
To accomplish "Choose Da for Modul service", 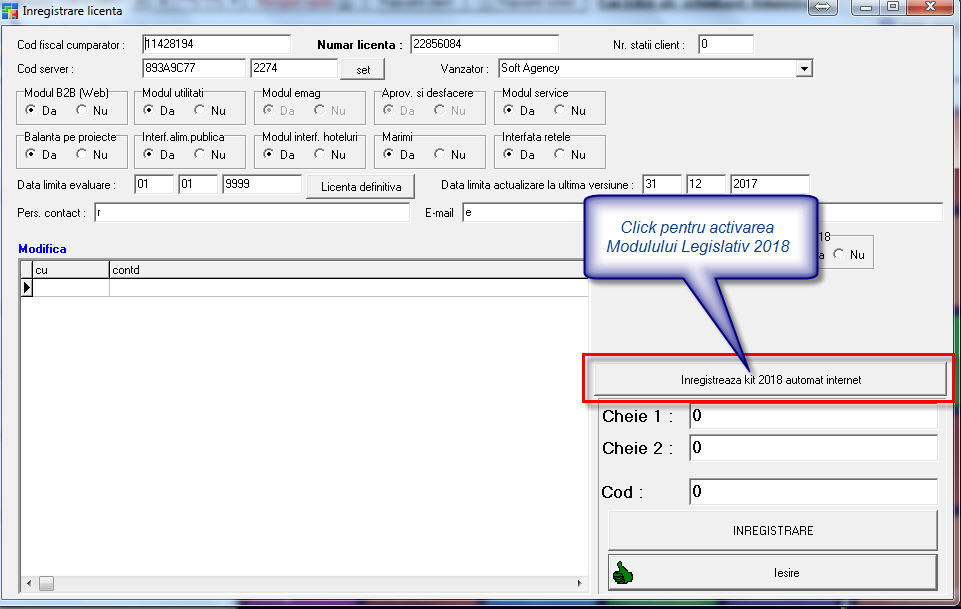I will [510, 111].
